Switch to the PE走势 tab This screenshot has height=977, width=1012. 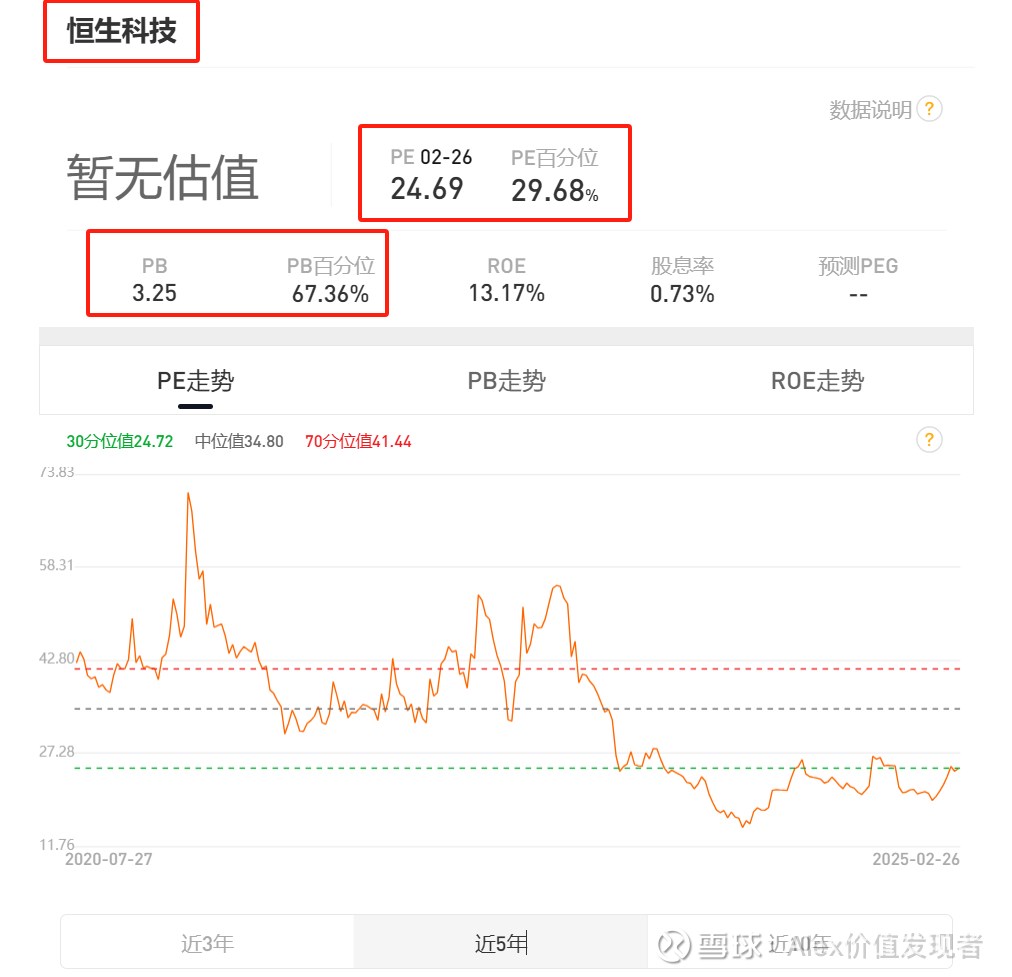coord(196,381)
